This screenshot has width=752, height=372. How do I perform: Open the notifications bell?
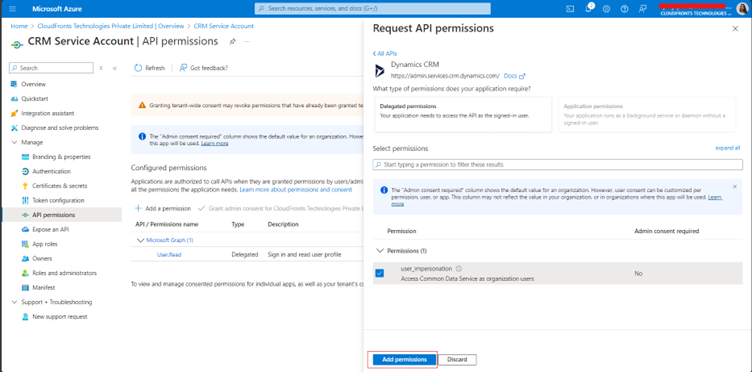pos(589,9)
